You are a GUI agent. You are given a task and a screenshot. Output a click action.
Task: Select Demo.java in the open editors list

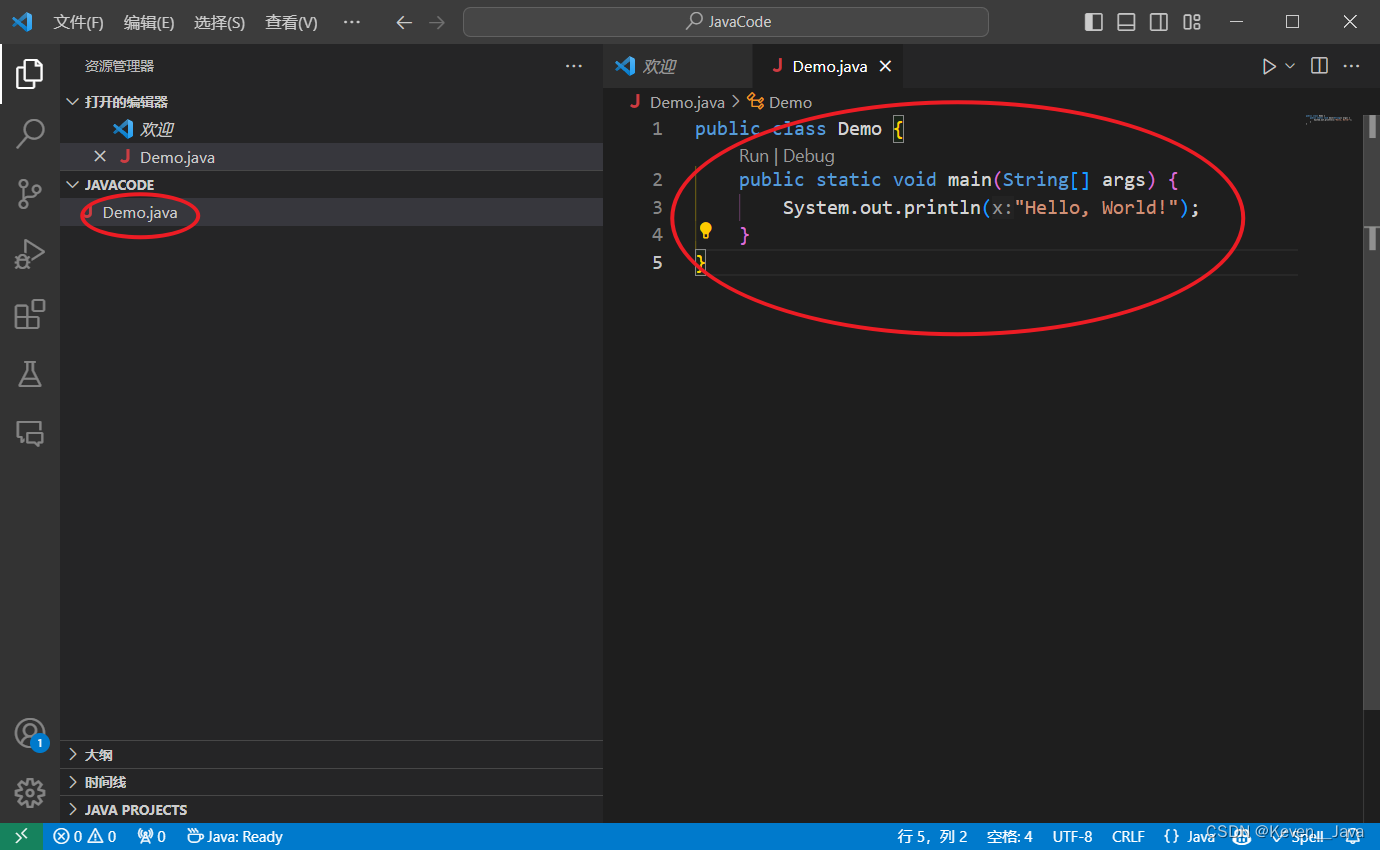click(331, 156)
